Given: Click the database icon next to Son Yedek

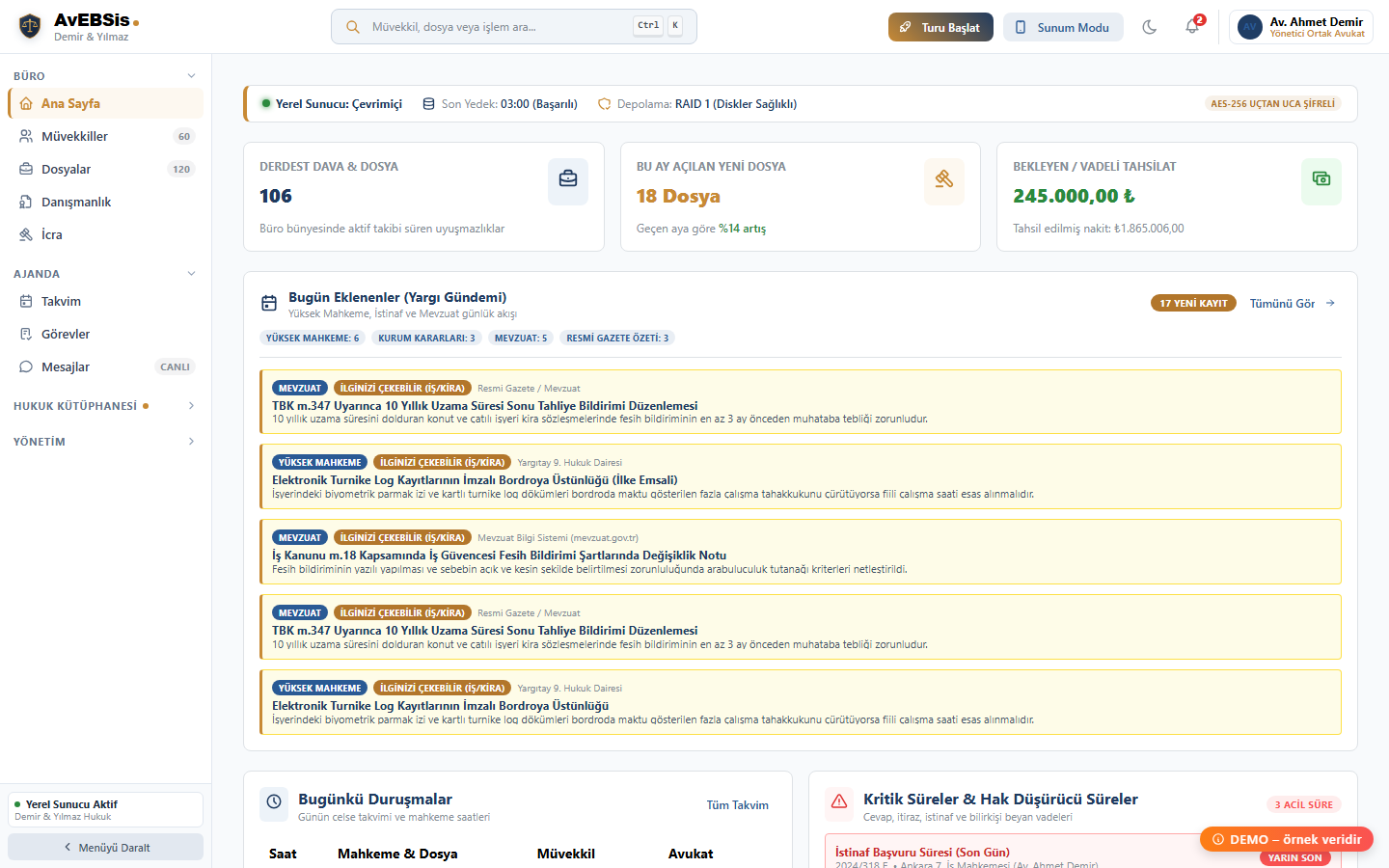Looking at the screenshot, I should point(428,104).
